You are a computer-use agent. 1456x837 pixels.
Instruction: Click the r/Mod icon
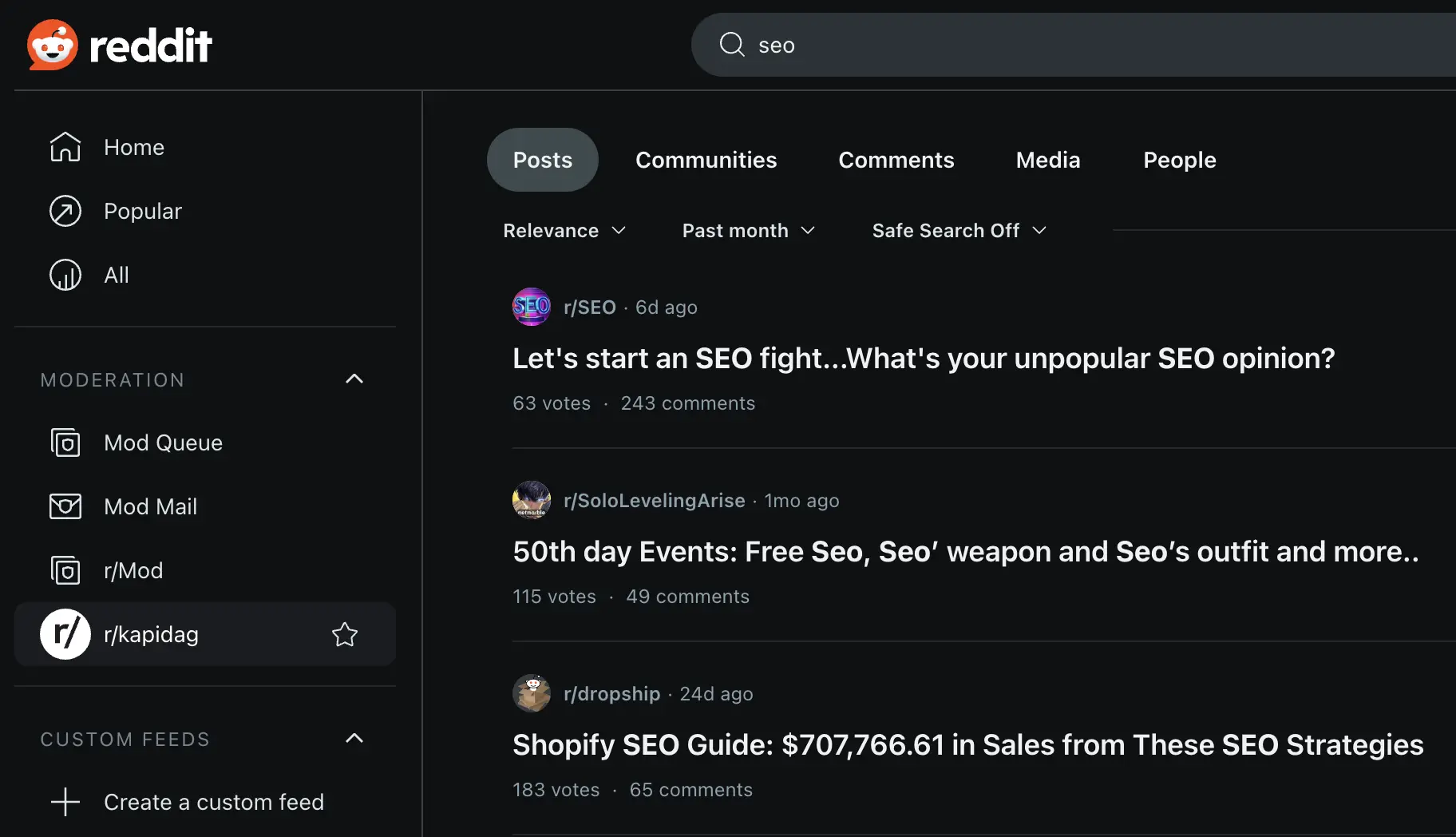65,570
